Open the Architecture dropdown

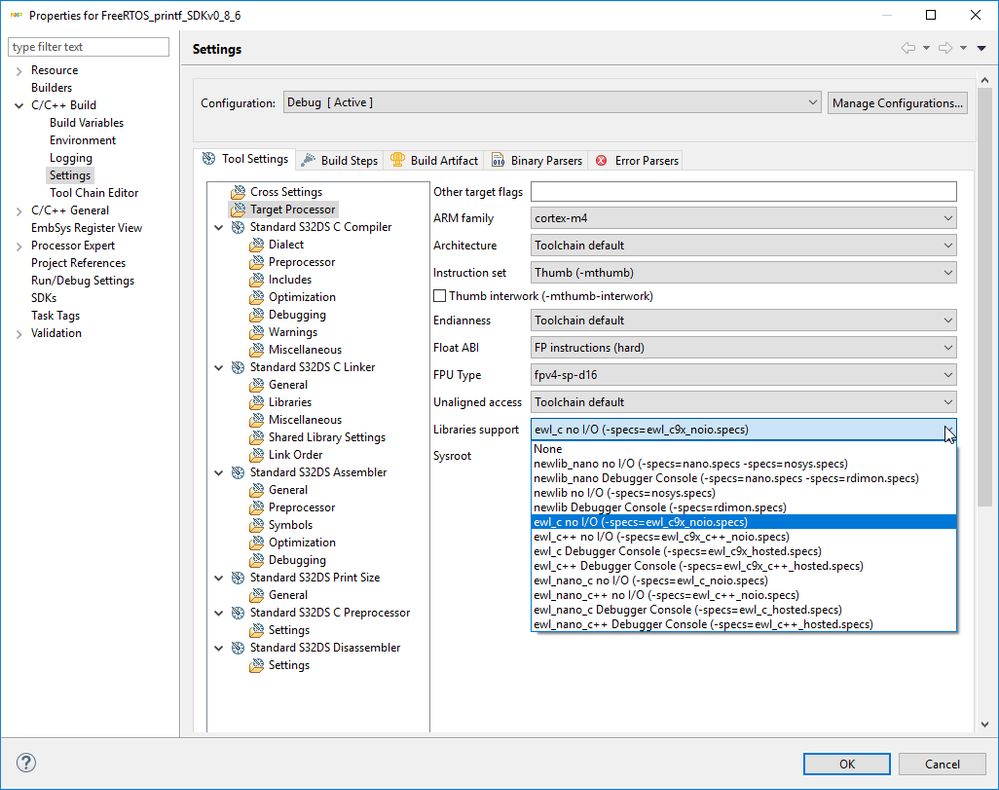pos(744,245)
